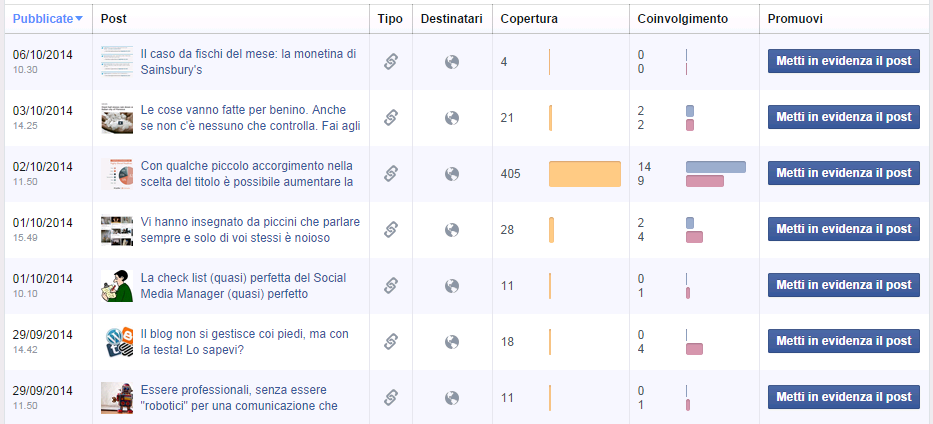The width and height of the screenshot is (933, 424).
Task: Boost the 02/10/2014 post with Metti in evidenza
Action: click(843, 173)
